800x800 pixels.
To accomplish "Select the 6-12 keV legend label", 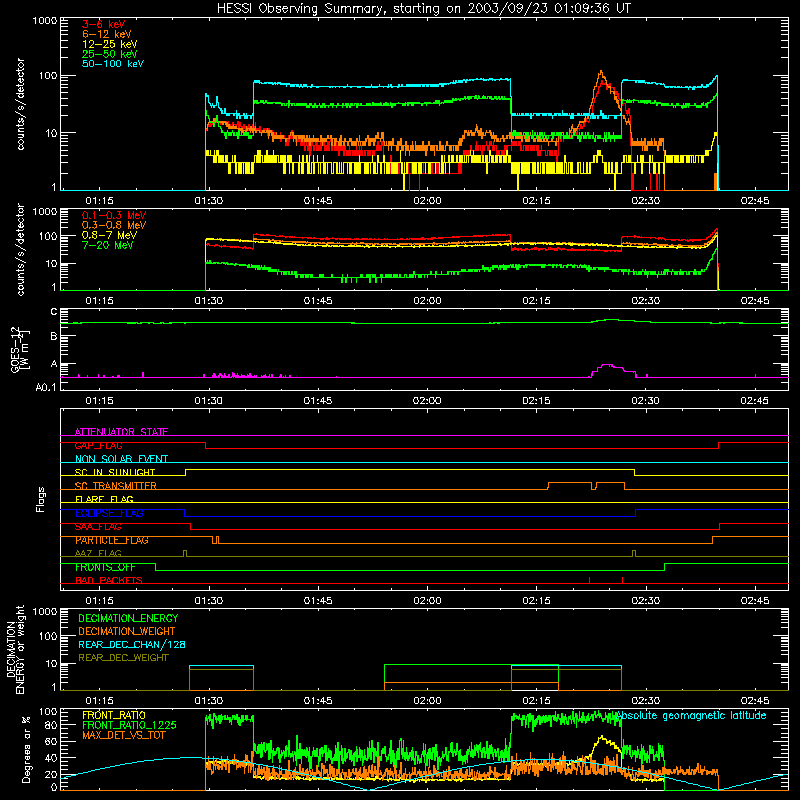I will 107,34.
